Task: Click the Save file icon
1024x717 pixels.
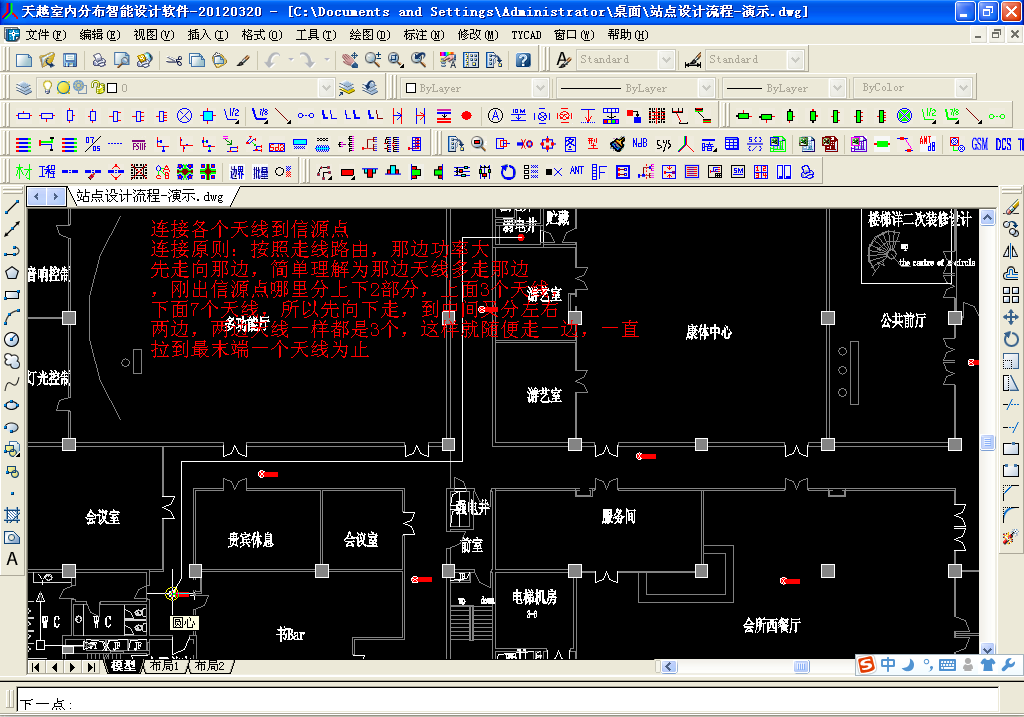Action: click(70, 60)
